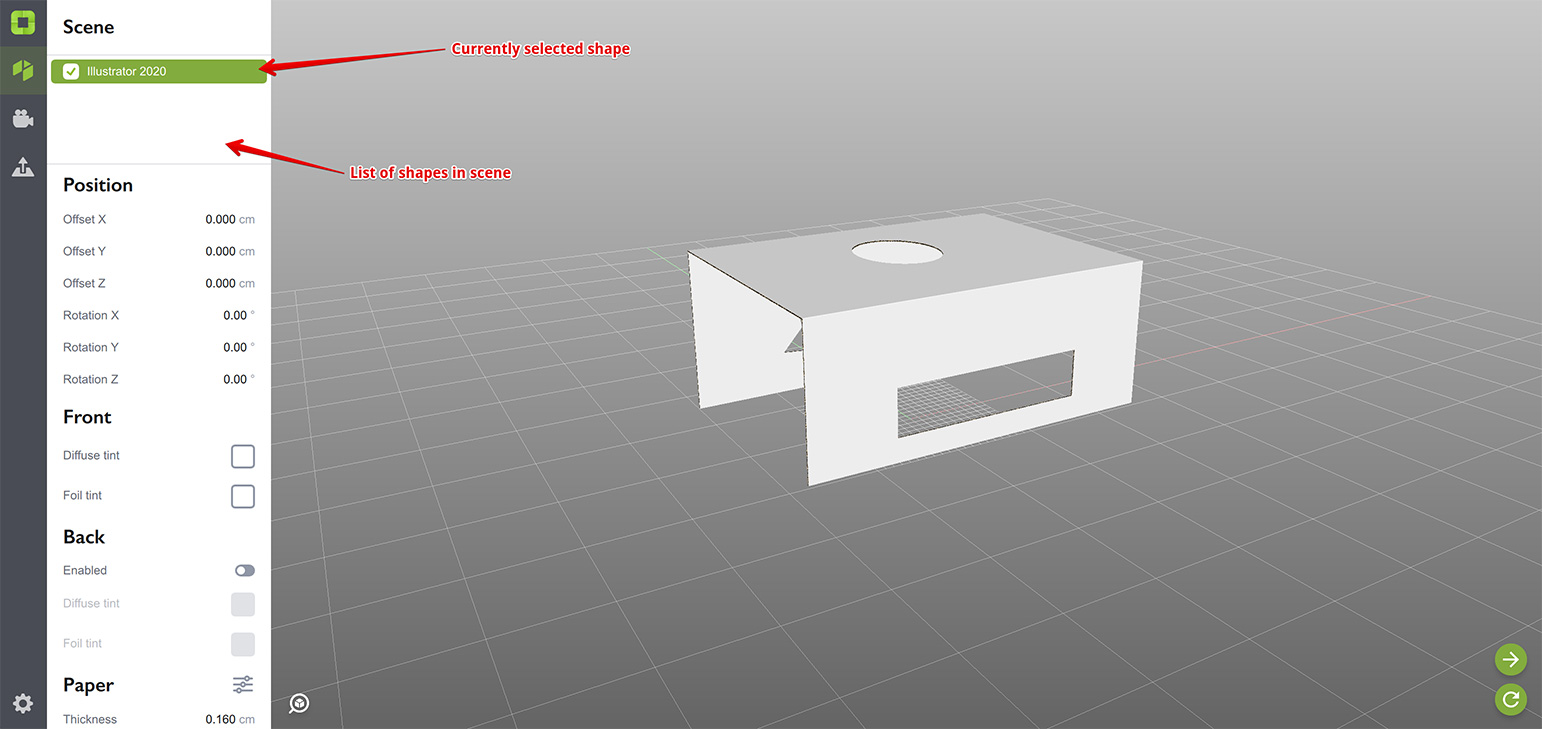Open the Scene shapes panel icon
Image resolution: width=1542 pixels, height=729 pixels.
(23, 70)
